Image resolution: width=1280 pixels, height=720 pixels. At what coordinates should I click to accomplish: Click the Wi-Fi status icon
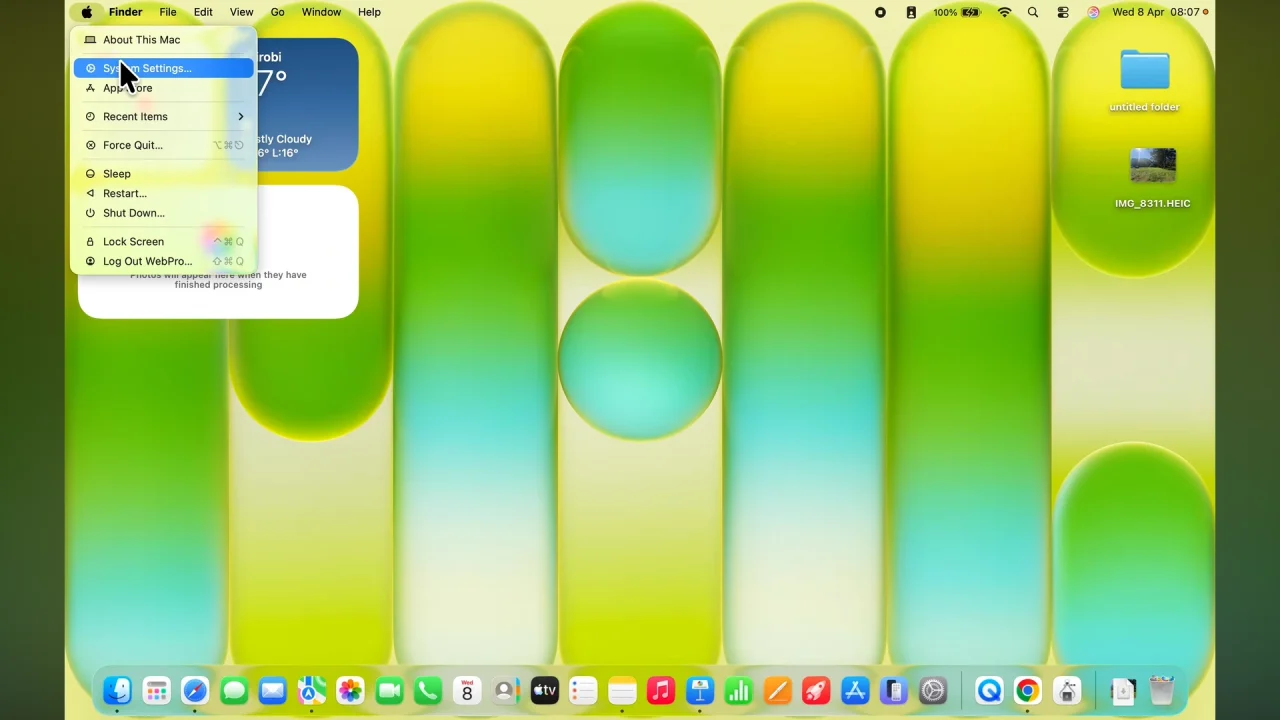coord(1004,12)
